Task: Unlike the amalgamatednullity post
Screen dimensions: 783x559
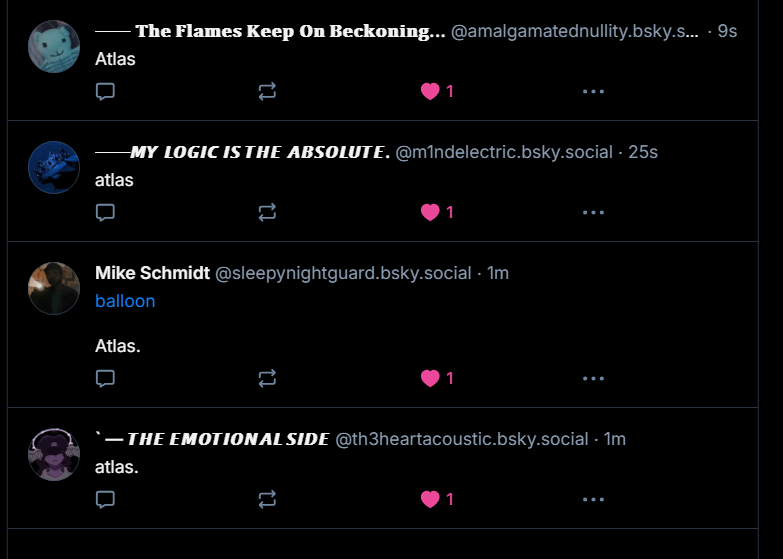Action: pos(431,91)
